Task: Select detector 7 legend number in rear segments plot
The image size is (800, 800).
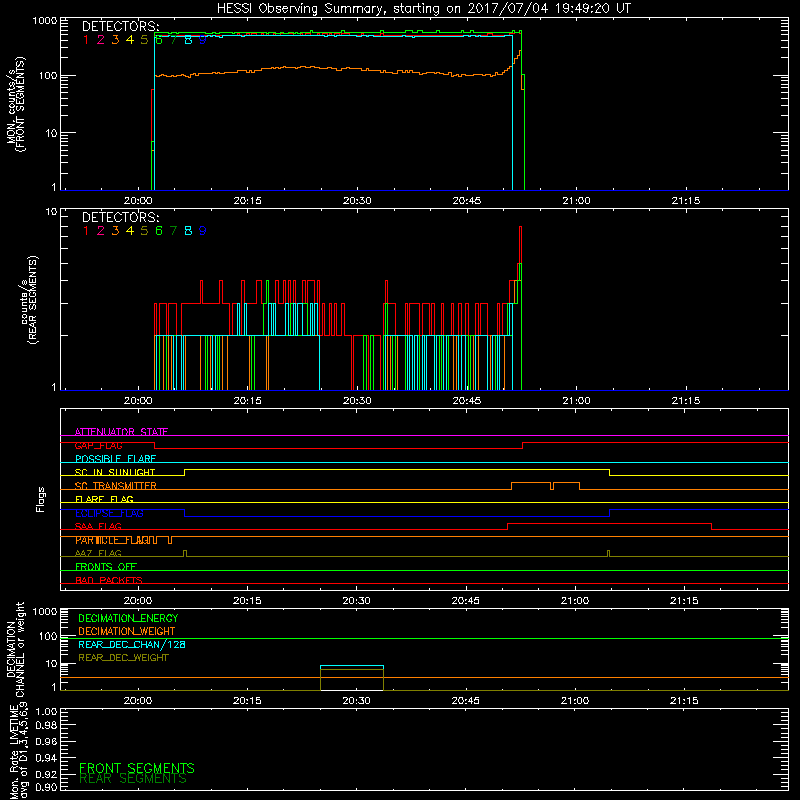Action: coord(173,231)
